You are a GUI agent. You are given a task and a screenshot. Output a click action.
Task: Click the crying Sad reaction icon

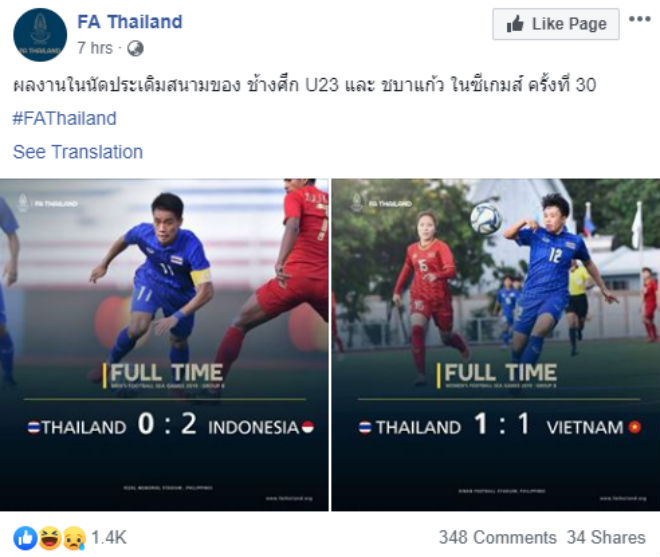[x=75, y=538]
